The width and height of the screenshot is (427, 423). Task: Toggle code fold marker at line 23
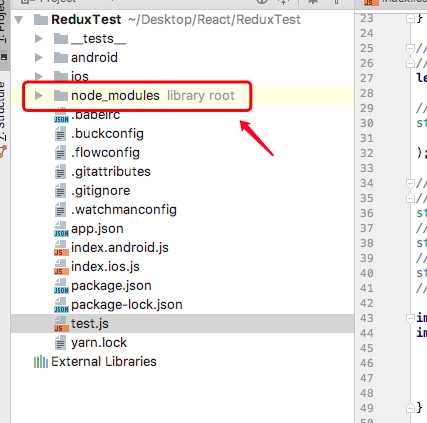[x=411, y=20]
